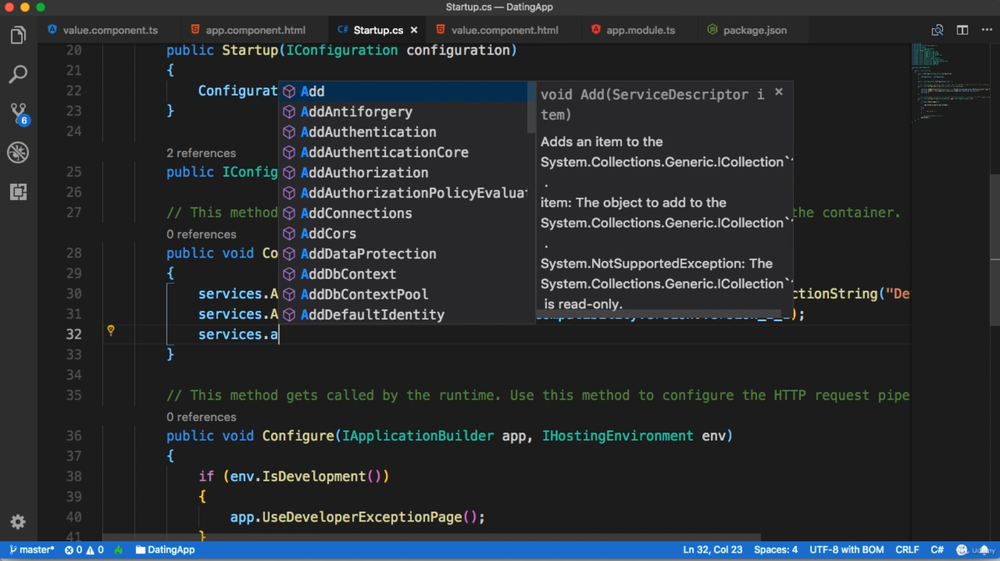Click the suggestion list scrollbar
The height and width of the screenshot is (561, 1000).
(531, 107)
